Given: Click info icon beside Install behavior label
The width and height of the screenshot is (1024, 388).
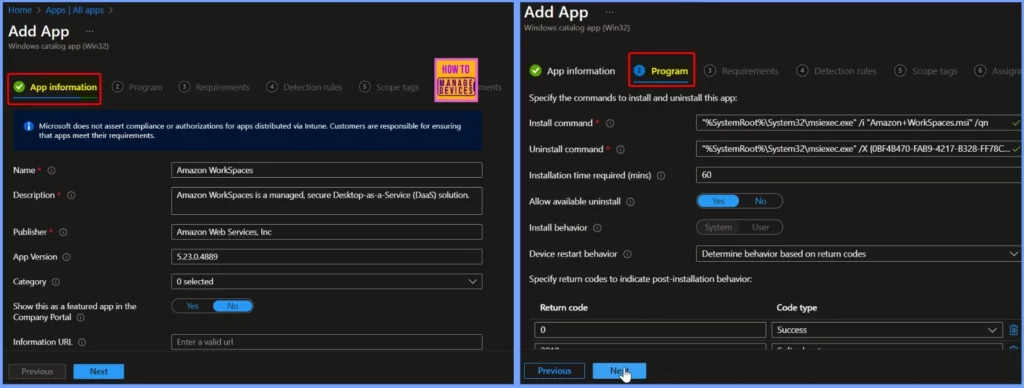Looking at the screenshot, I should (598, 228).
